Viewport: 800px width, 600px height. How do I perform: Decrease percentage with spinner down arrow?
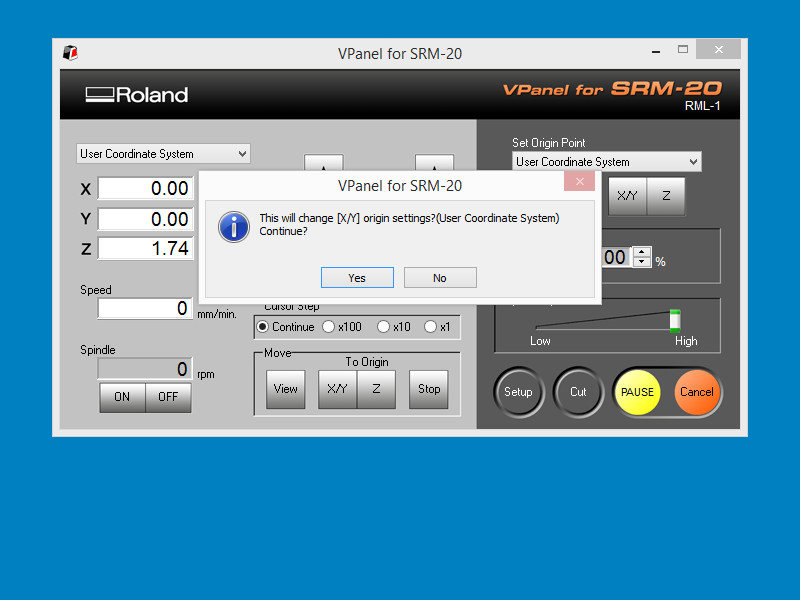tap(642, 262)
